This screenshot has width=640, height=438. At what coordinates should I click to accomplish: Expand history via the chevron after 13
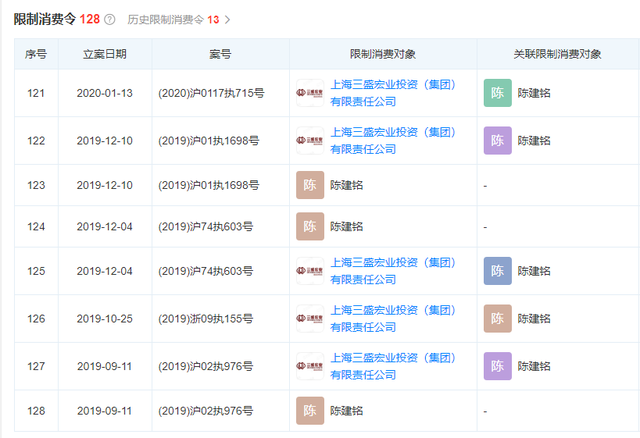(227, 20)
